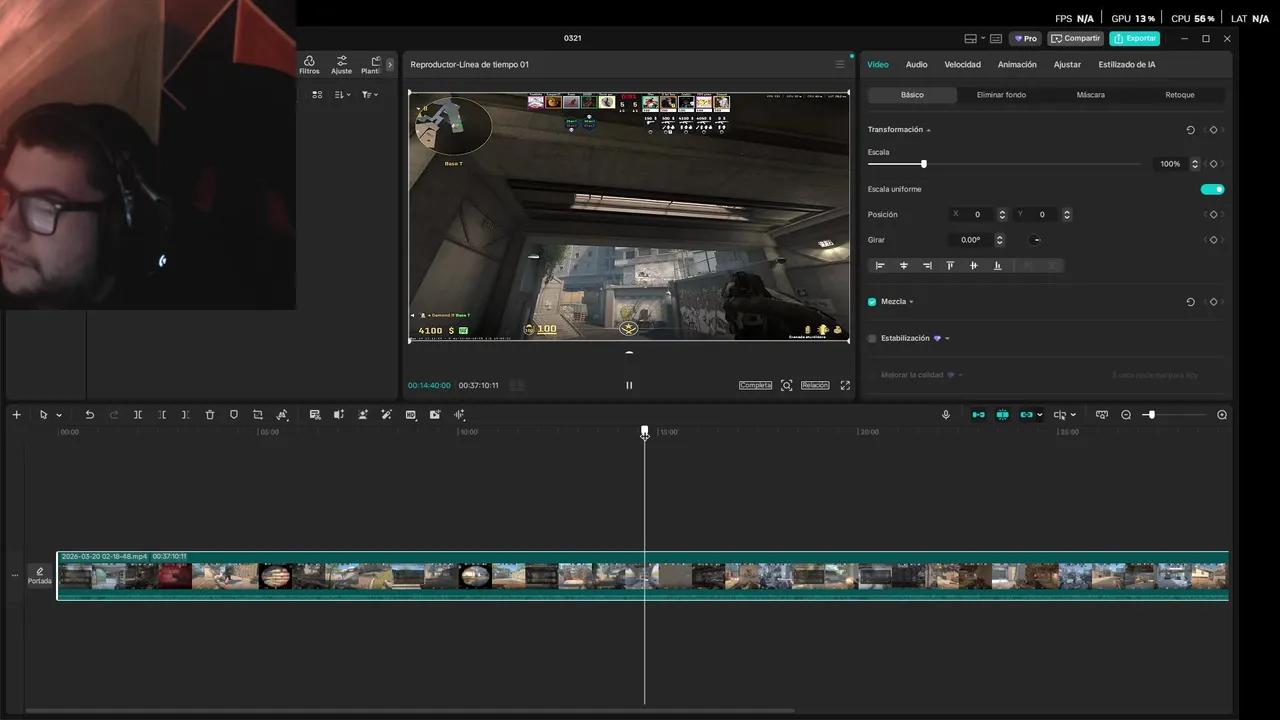
Task: Open the media filter dropdown
Action: pyautogui.click(x=369, y=95)
